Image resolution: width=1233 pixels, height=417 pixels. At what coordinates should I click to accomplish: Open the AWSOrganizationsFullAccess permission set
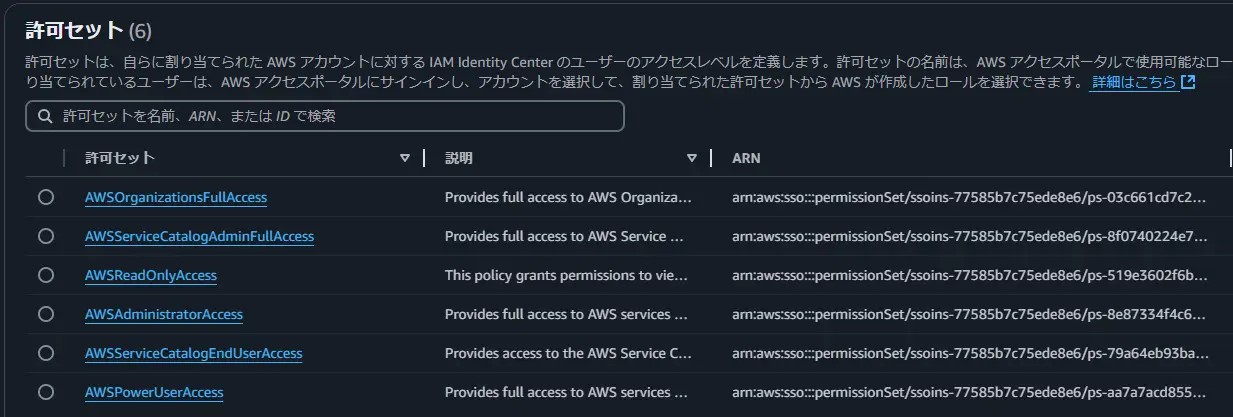tap(176, 197)
